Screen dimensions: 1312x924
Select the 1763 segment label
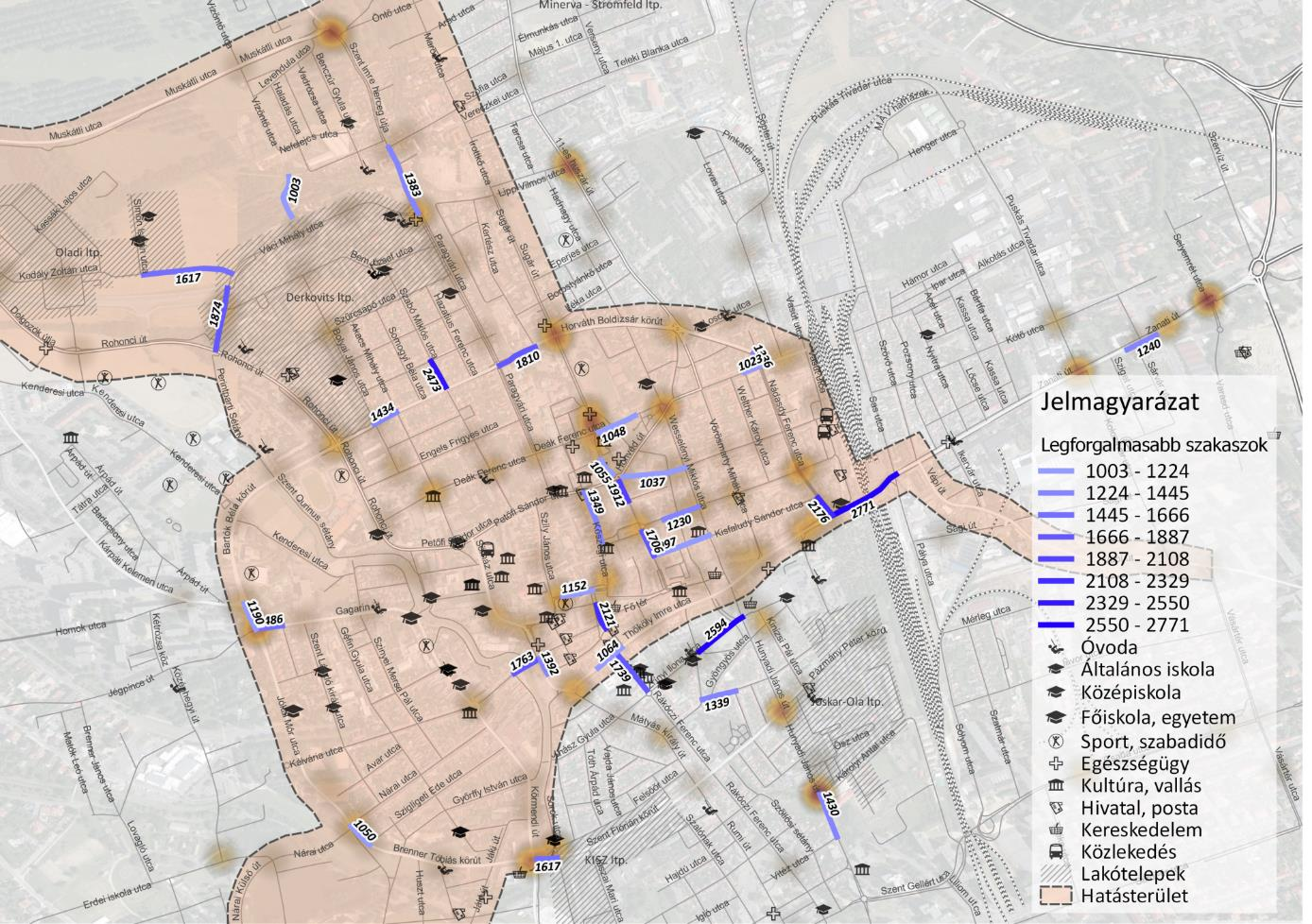click(x=522, y=661)
